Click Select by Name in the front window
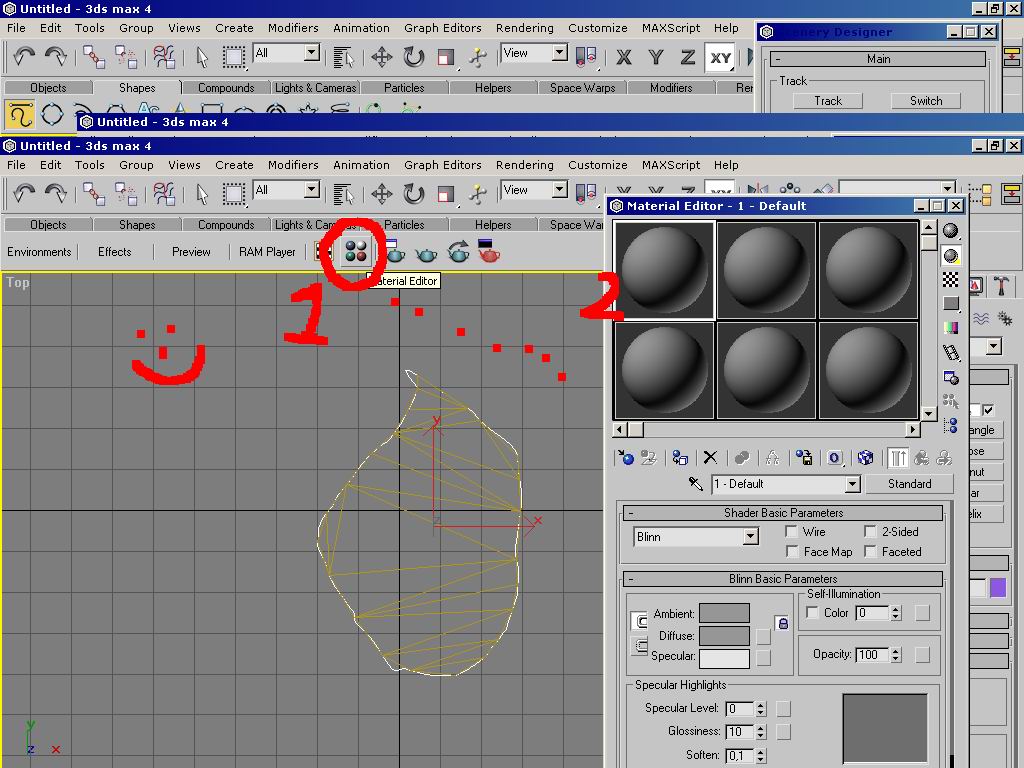Screen dimensions: 1024x768 [x=343, y=194]
